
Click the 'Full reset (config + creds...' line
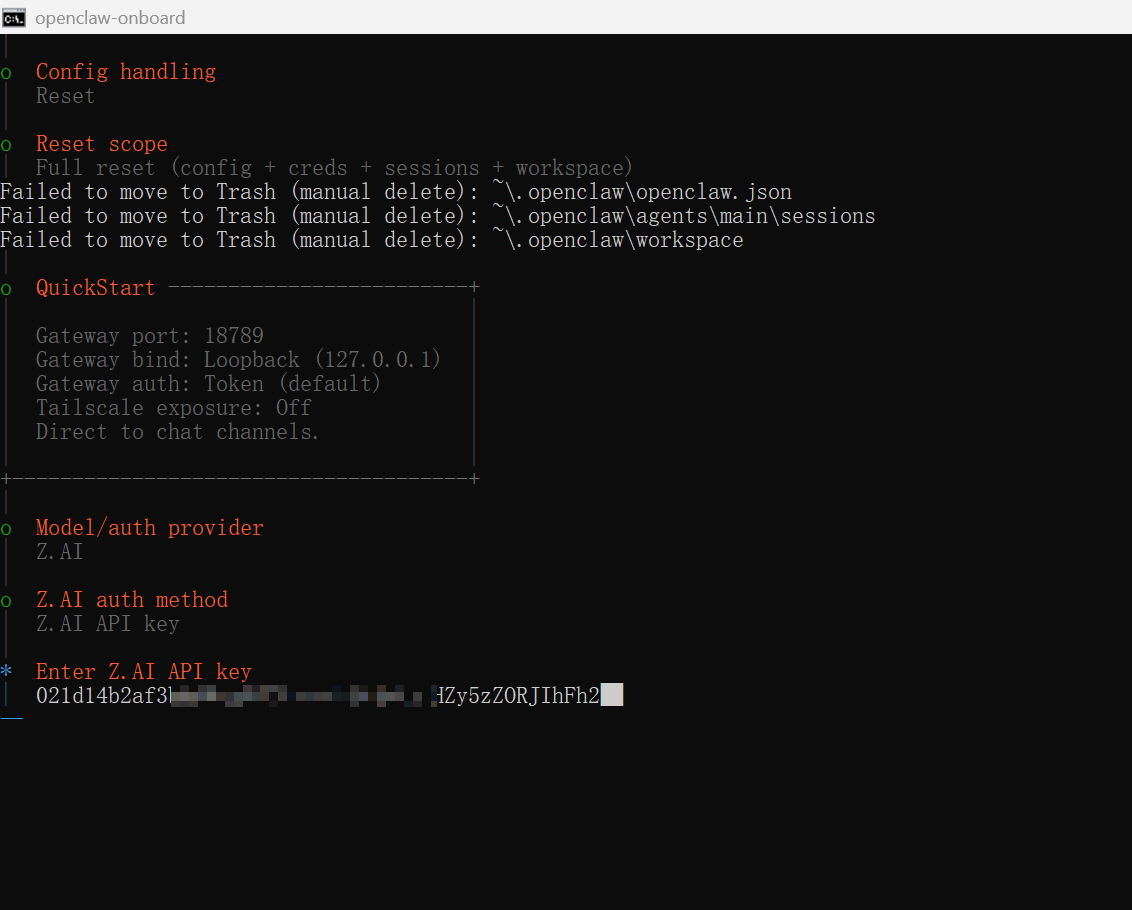point(334,168)
